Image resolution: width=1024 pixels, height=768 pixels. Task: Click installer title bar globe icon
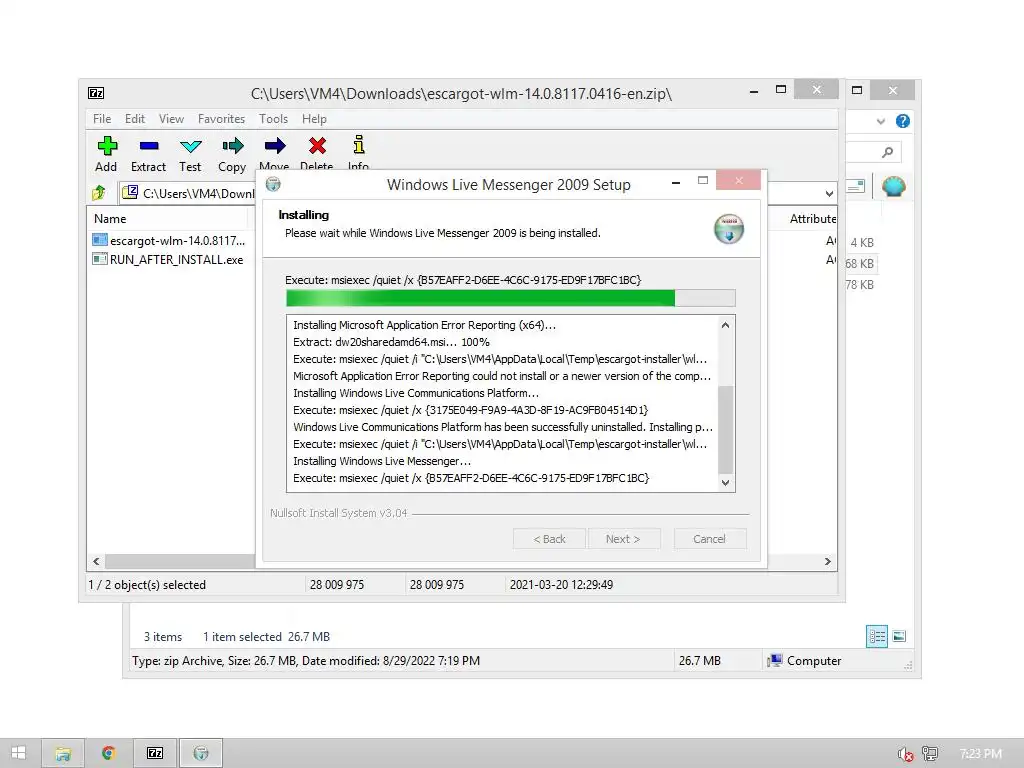pos(273,184)
